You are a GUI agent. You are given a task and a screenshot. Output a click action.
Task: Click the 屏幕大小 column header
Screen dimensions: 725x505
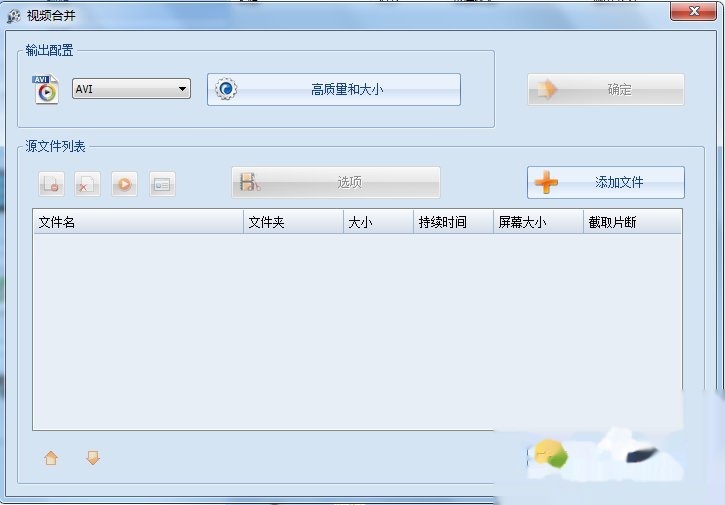(x=538, y=222)
